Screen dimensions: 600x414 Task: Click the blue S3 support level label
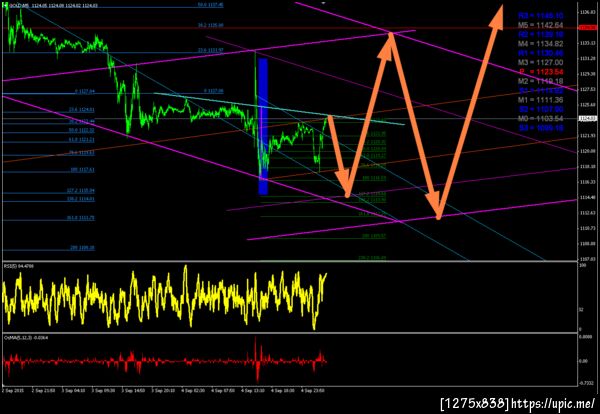(x=541, y=128)
